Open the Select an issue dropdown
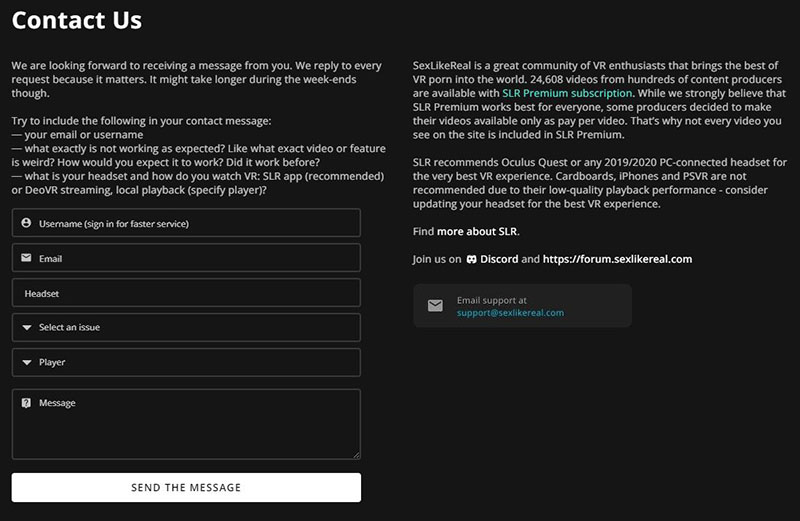 point(186,328)
